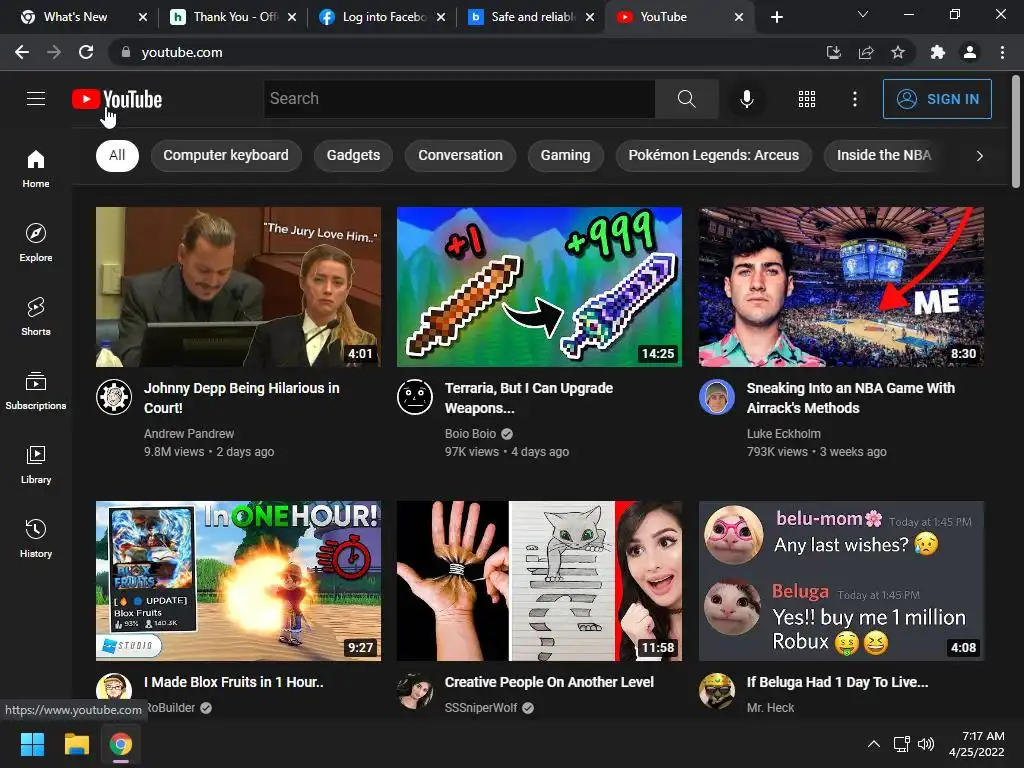Select the Inside the NBA chip
The width and height of the screenshot is (1024, 768).
[884, 155]
